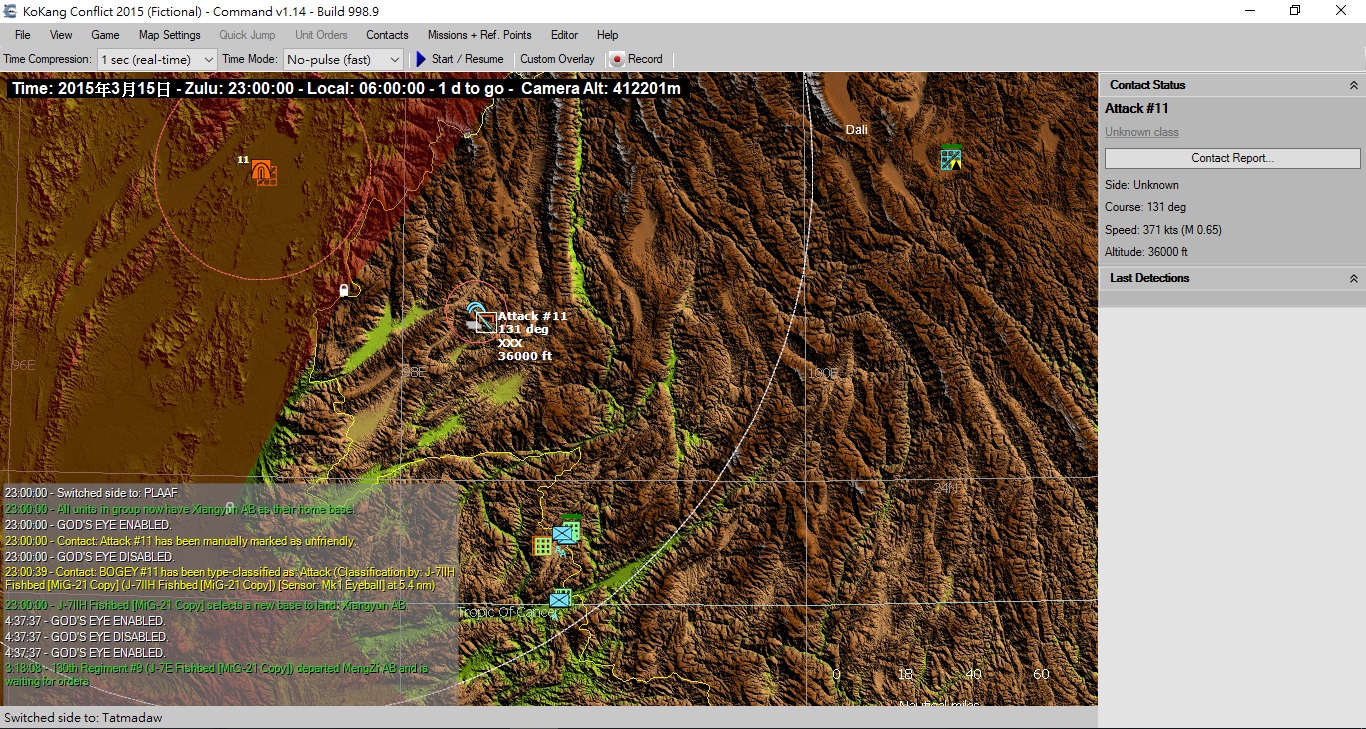Open the Contact Report... button
The width and height of the screenshot is (1366, 729).
tap(1232, 158)
